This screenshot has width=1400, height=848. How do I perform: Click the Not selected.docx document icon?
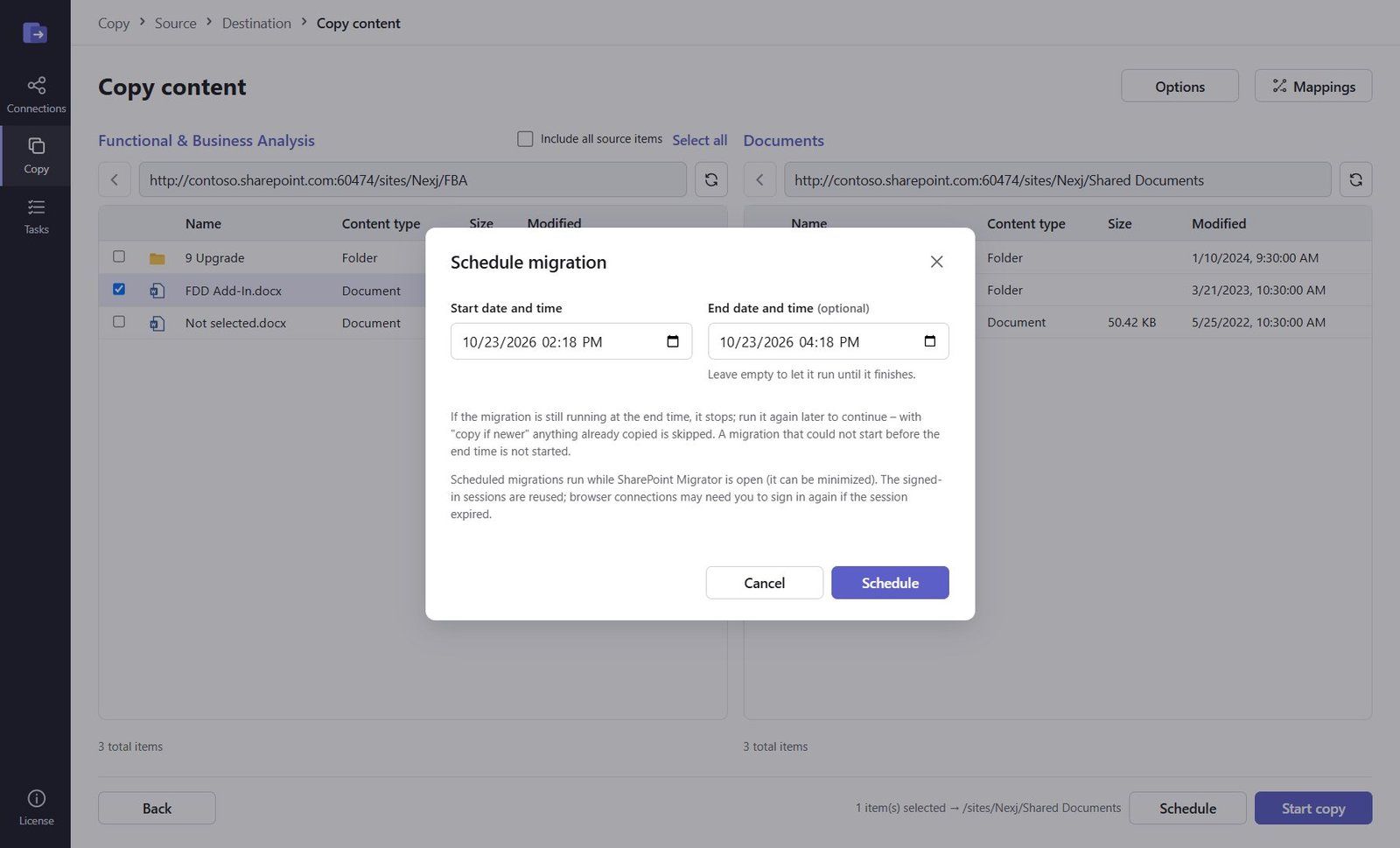tap(157, 323)
